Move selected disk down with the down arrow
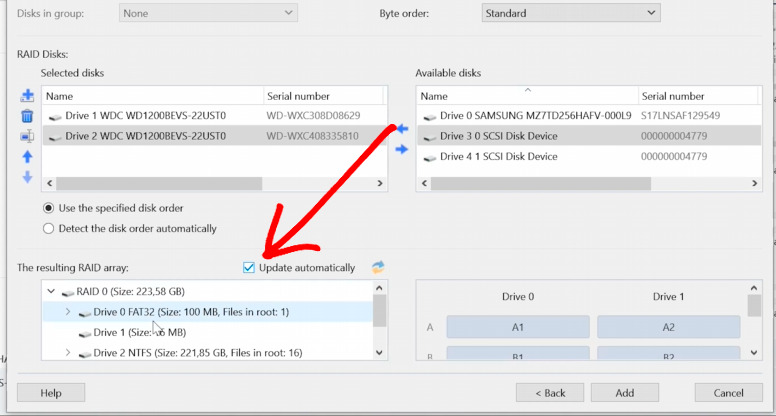The height and width of the screenshot is (416, 776). 27,177
